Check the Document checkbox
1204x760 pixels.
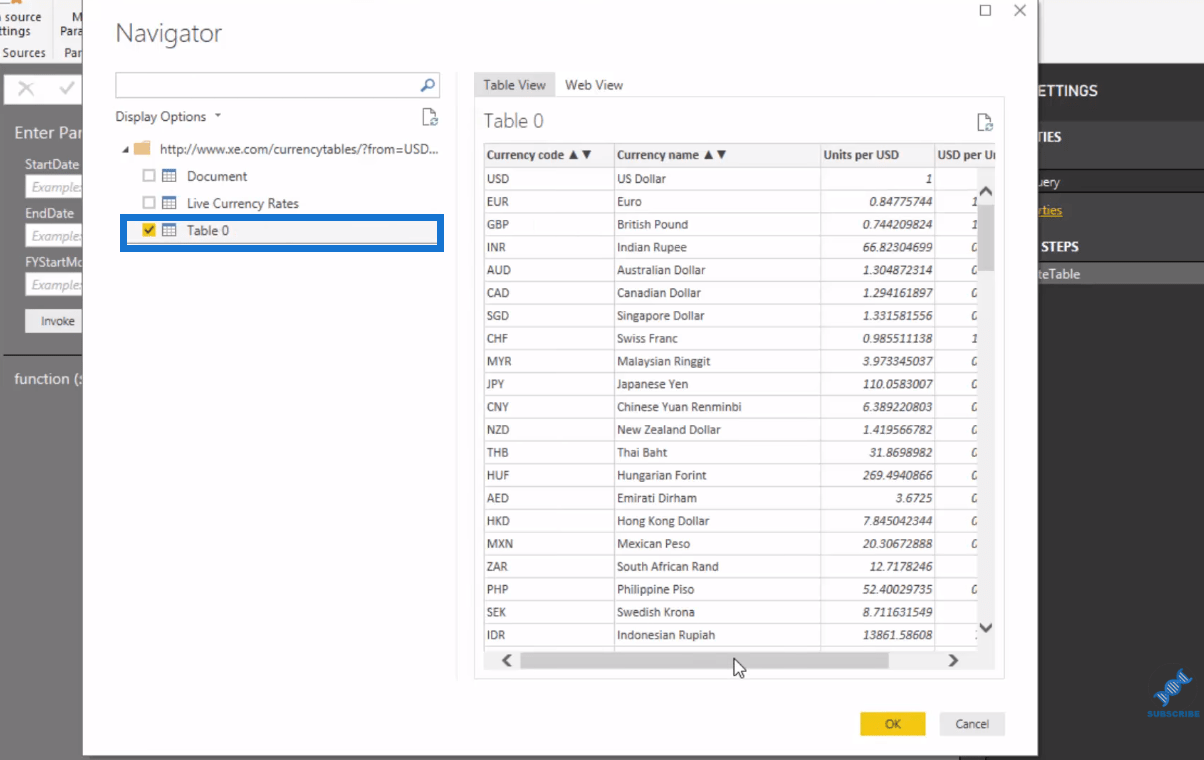point(149,176)
